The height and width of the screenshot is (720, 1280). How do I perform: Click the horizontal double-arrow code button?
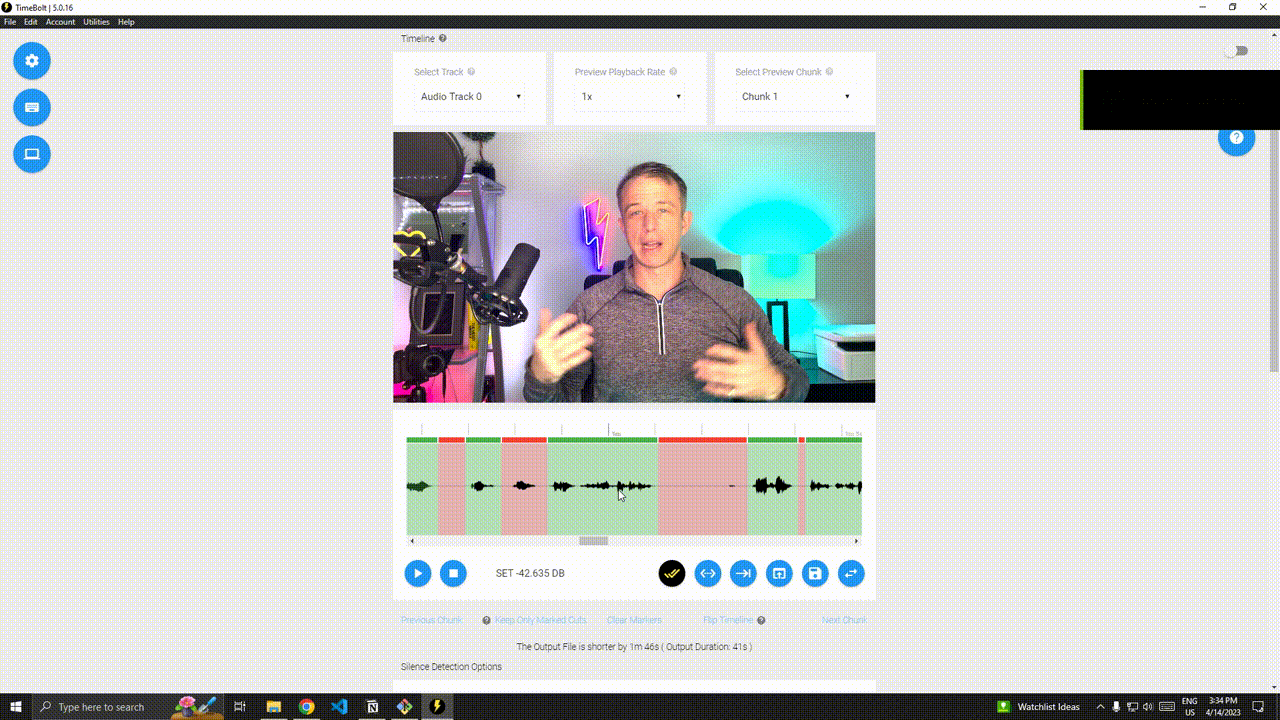coord(707,573)
